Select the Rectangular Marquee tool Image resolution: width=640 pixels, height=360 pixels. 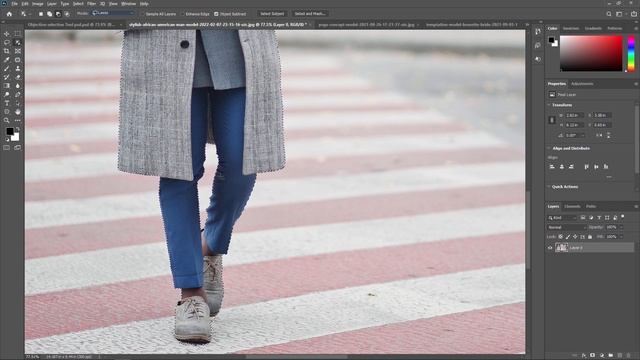[x=18, y=33]
